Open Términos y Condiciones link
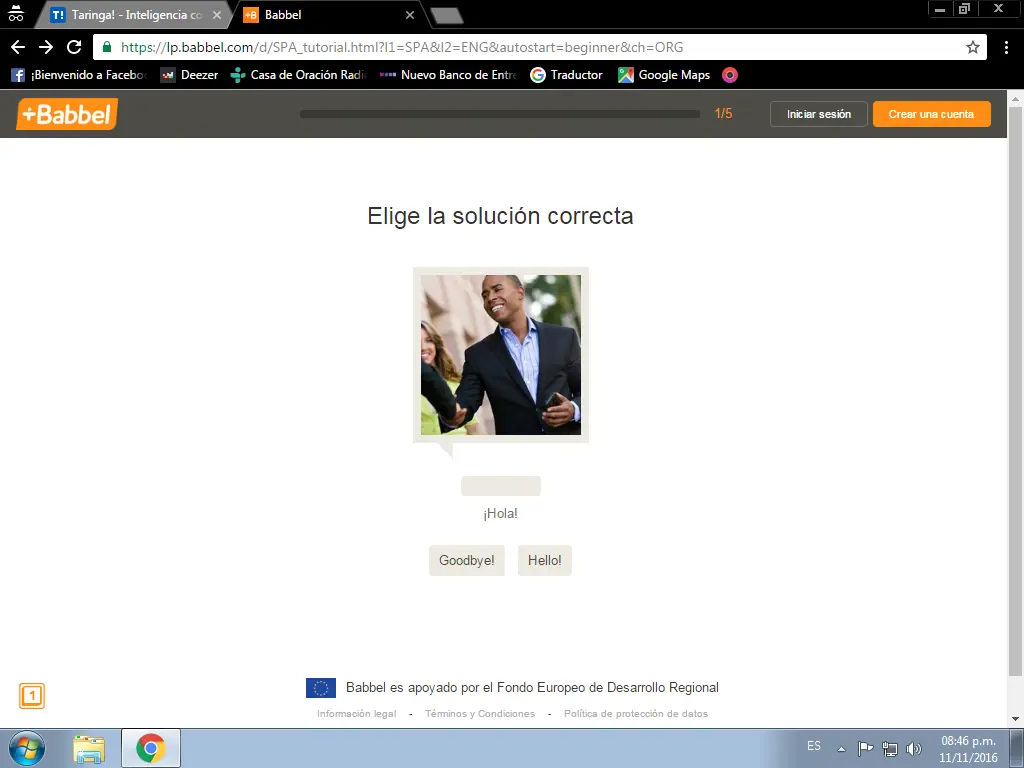Image resolution: width=1024 pixels, height=768 pixels. click(480, 714)
